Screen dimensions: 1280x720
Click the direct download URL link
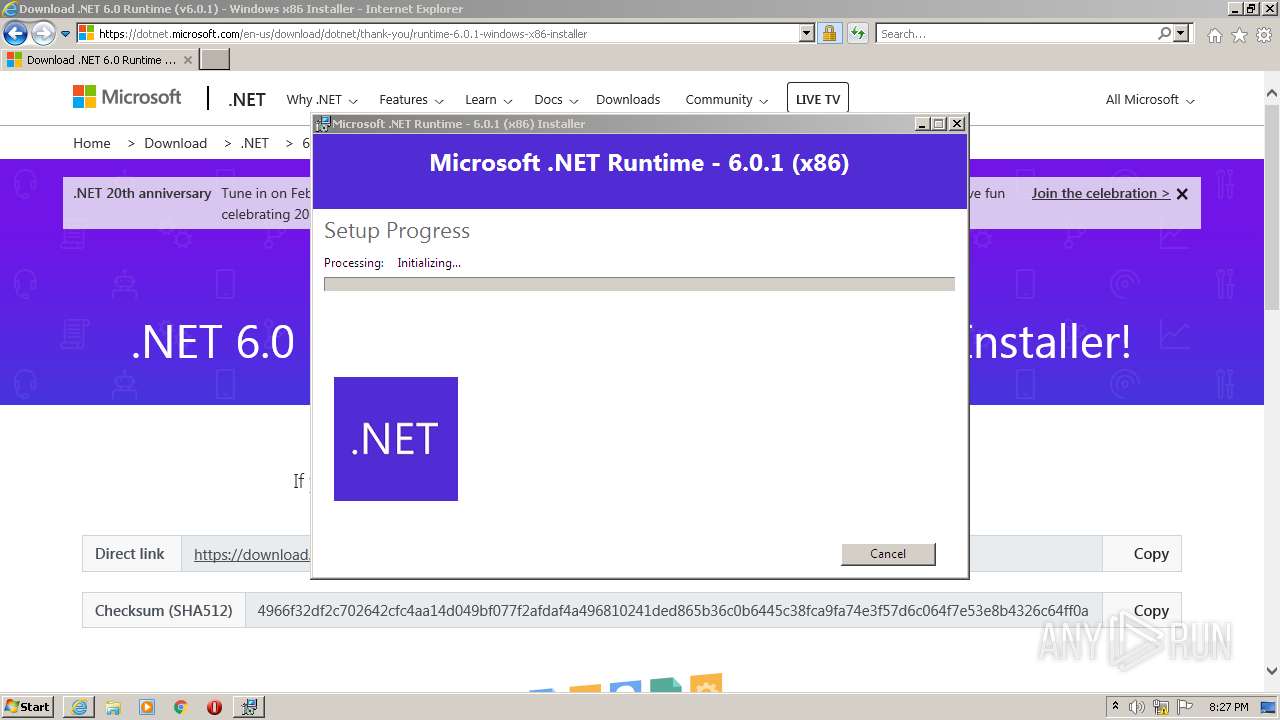252,555
